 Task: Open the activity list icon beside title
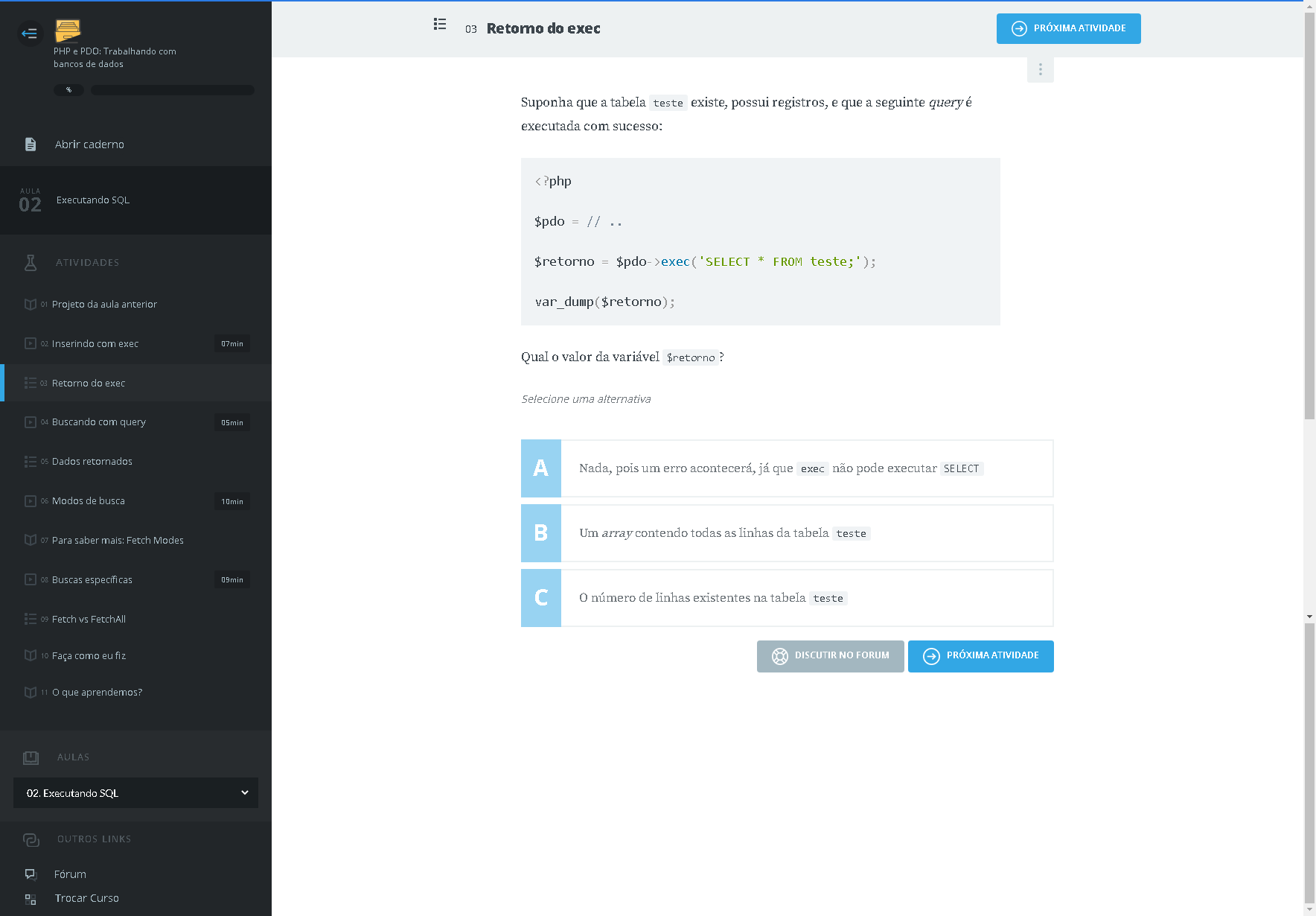[x=440, y=25]
